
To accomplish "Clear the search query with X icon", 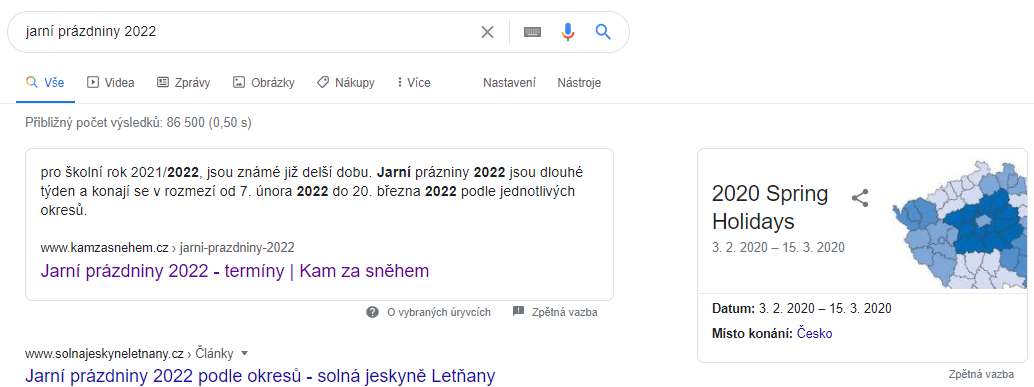I will (x=487, y=32).
